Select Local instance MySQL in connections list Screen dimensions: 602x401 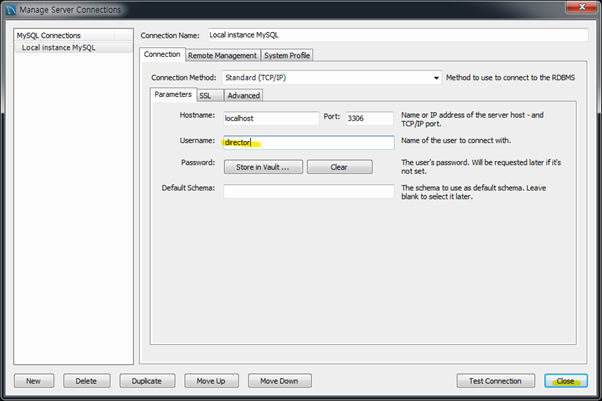(73, 48)
